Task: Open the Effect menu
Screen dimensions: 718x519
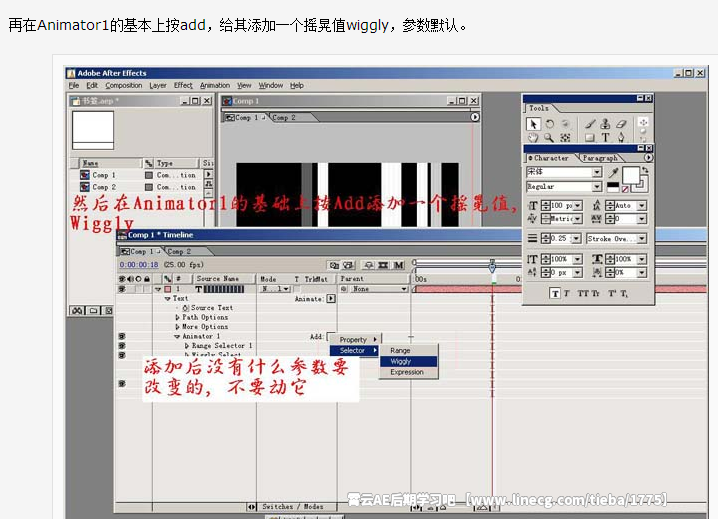Action: 183,85
